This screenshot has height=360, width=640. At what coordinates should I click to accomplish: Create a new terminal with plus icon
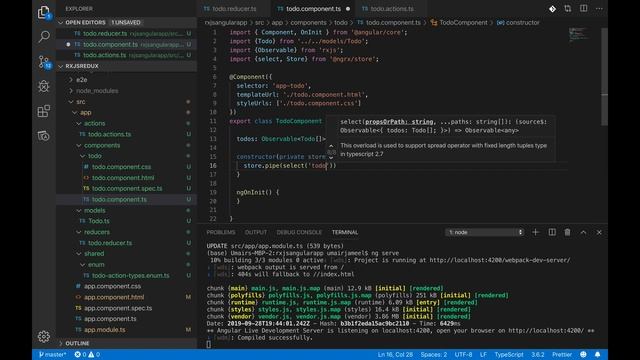pos(536,232)
